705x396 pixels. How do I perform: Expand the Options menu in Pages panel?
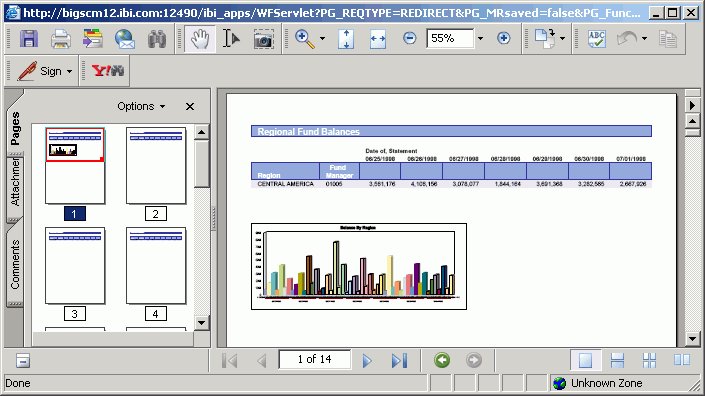141,107
